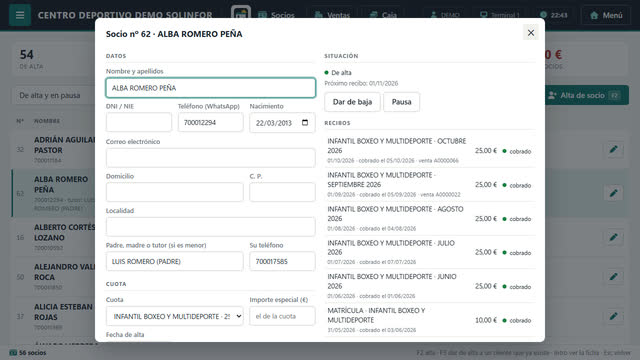
Task: Select the OCTUBRE 2026 receipt
Action: point(430,151)
